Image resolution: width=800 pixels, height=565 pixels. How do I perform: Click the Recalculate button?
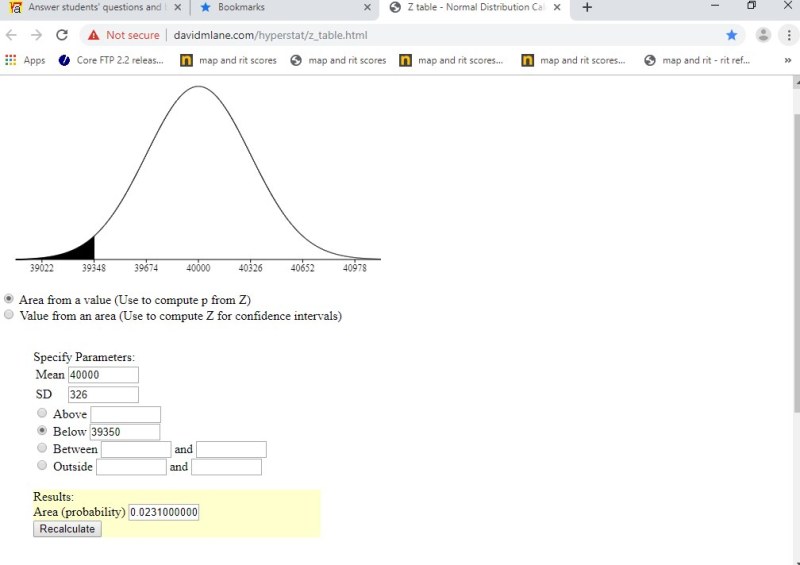point(67,529)
